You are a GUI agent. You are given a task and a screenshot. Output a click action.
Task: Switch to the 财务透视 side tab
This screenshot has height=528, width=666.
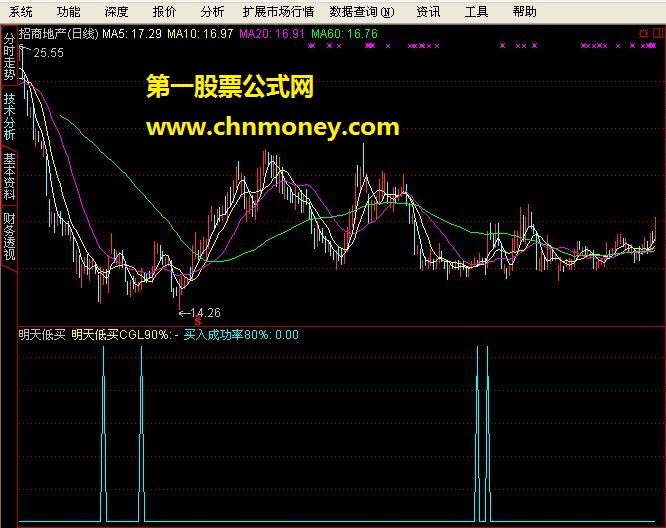(x=9, y=236)
